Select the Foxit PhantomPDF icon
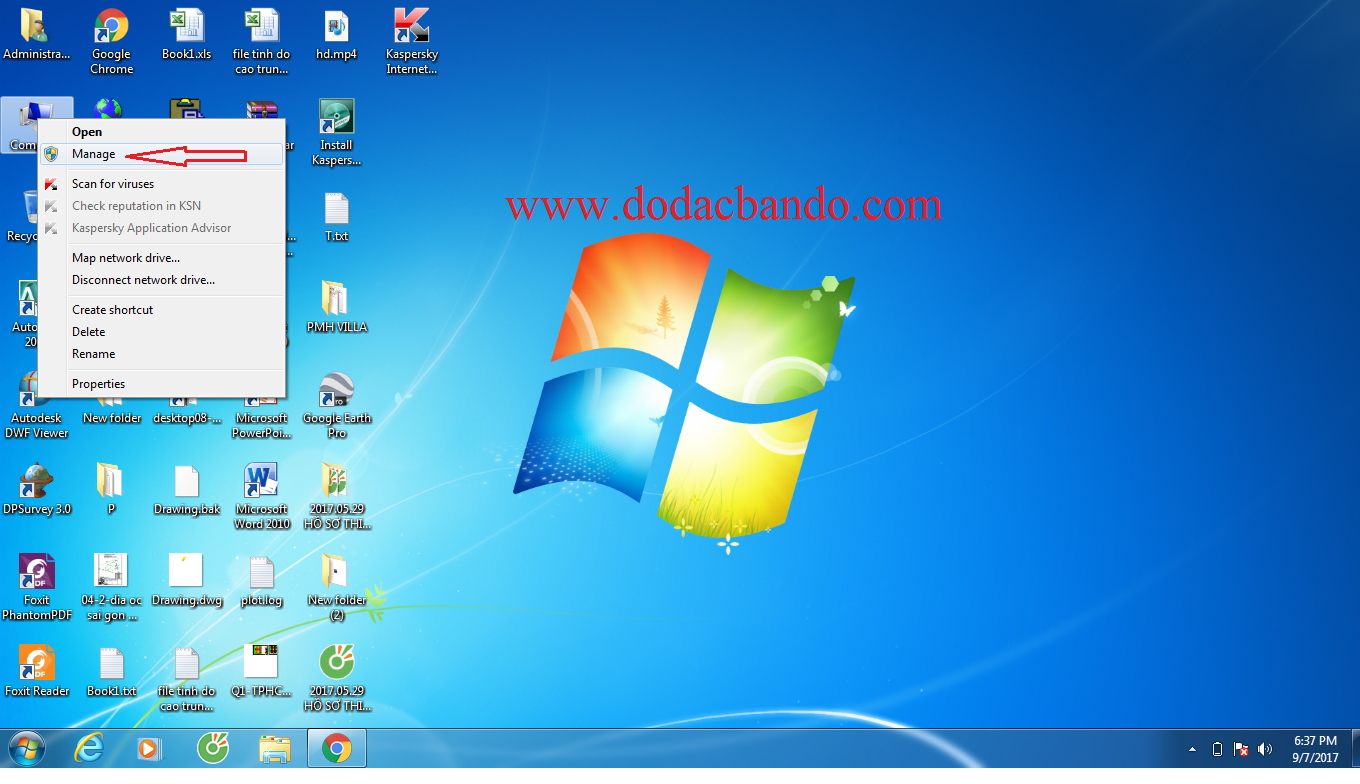 (37, 587)
